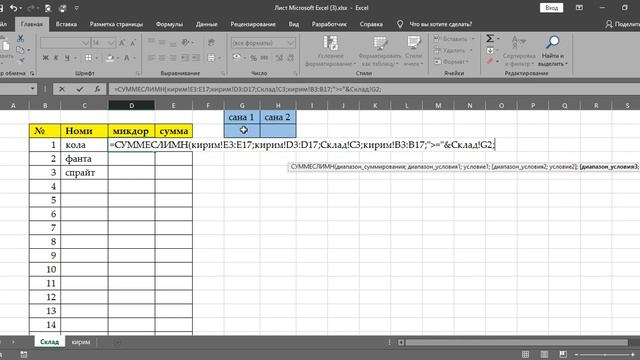Click the increase font size icon

pyautogui.click(x=122, y=43)
